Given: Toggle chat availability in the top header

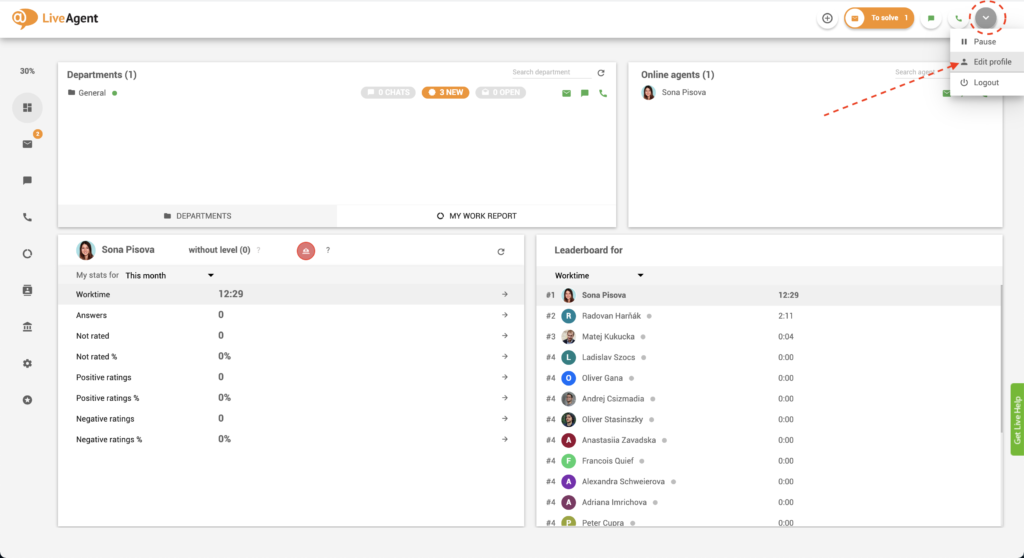Looking at the screenshot, I should 931,18.
